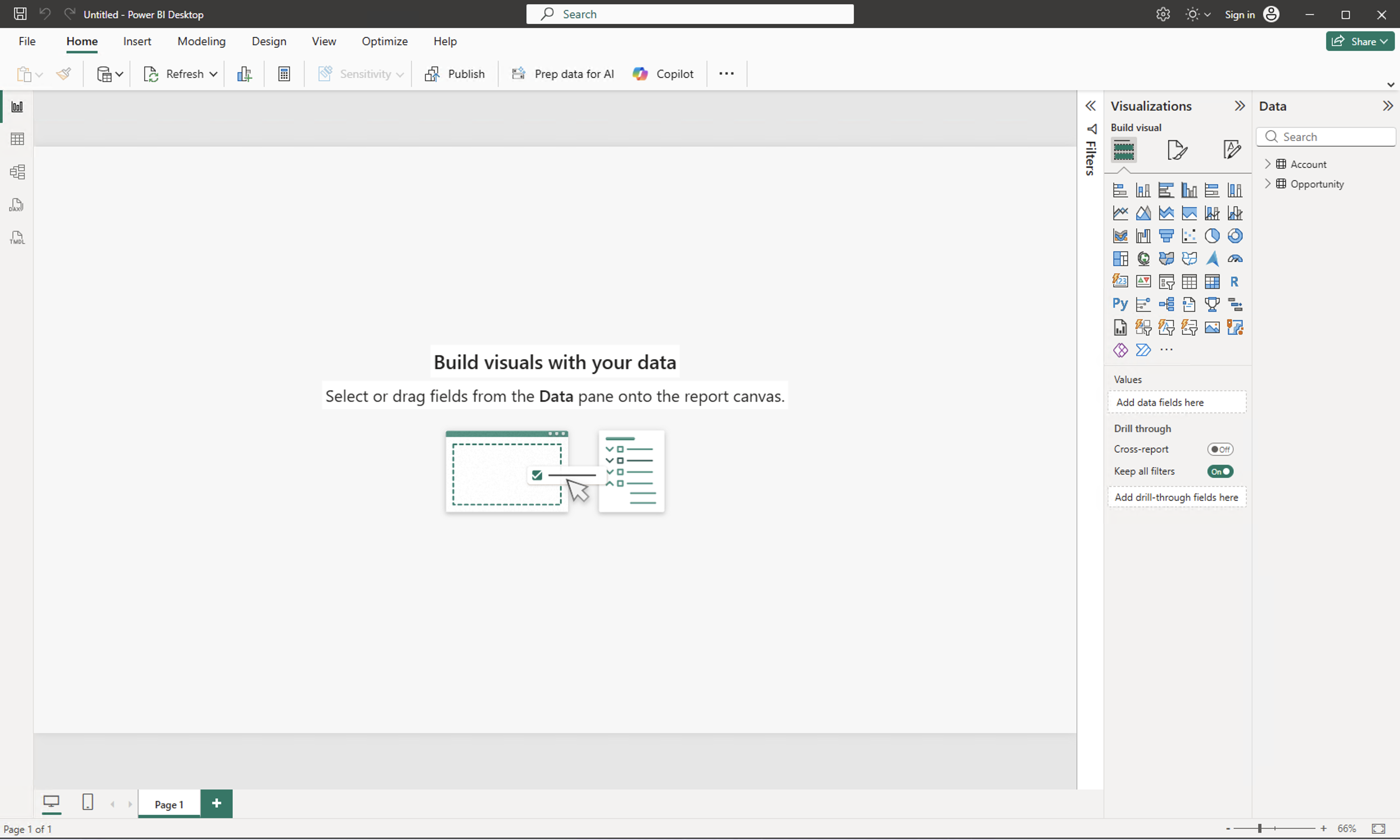Expand the Opportunity table
The image size is (1400, 840).
point(1267,184)
